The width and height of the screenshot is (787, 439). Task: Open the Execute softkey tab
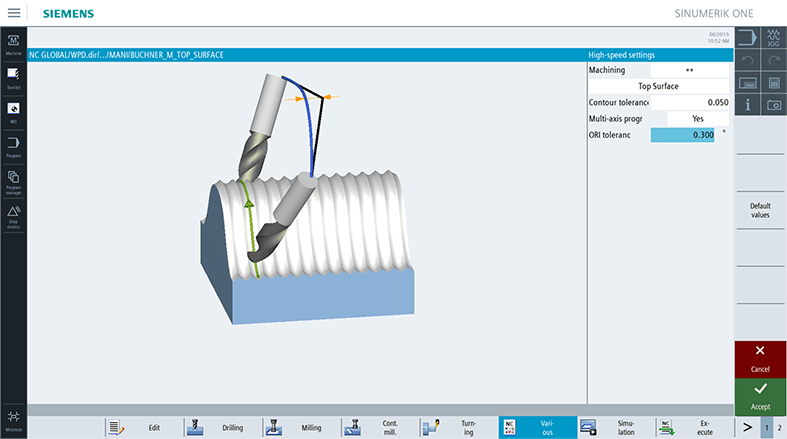click(693, 427)
